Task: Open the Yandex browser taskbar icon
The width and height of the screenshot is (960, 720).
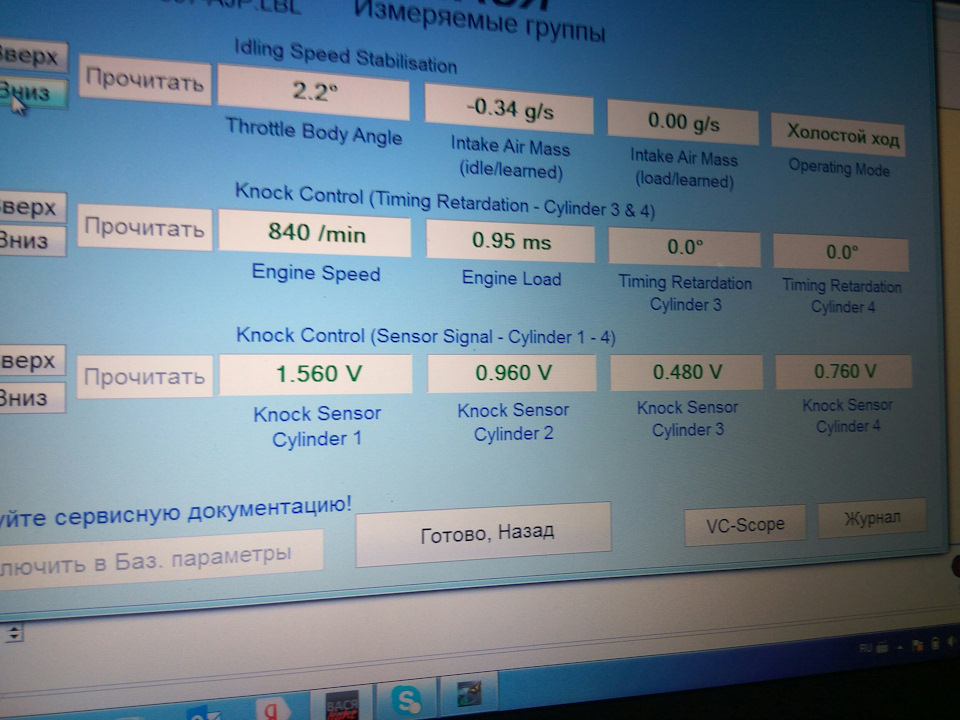Action: tap(271, 708)
